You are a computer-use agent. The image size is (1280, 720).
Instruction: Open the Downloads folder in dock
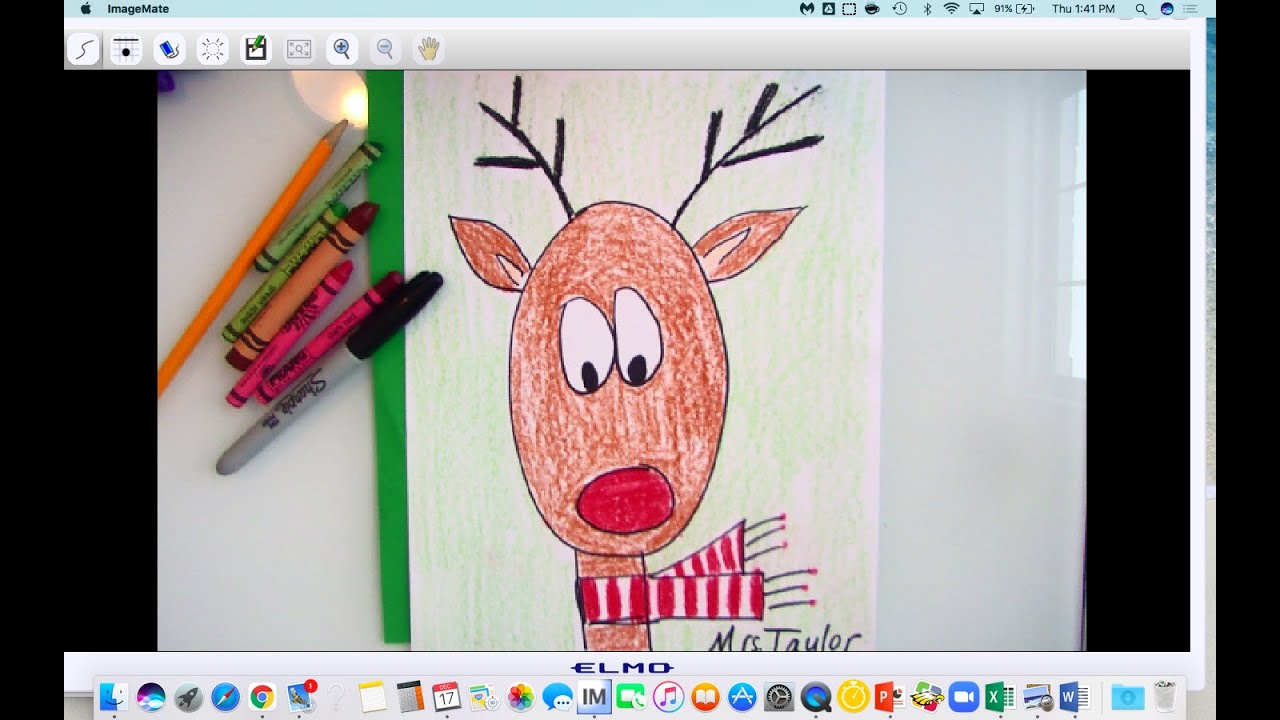(1128, 696)
